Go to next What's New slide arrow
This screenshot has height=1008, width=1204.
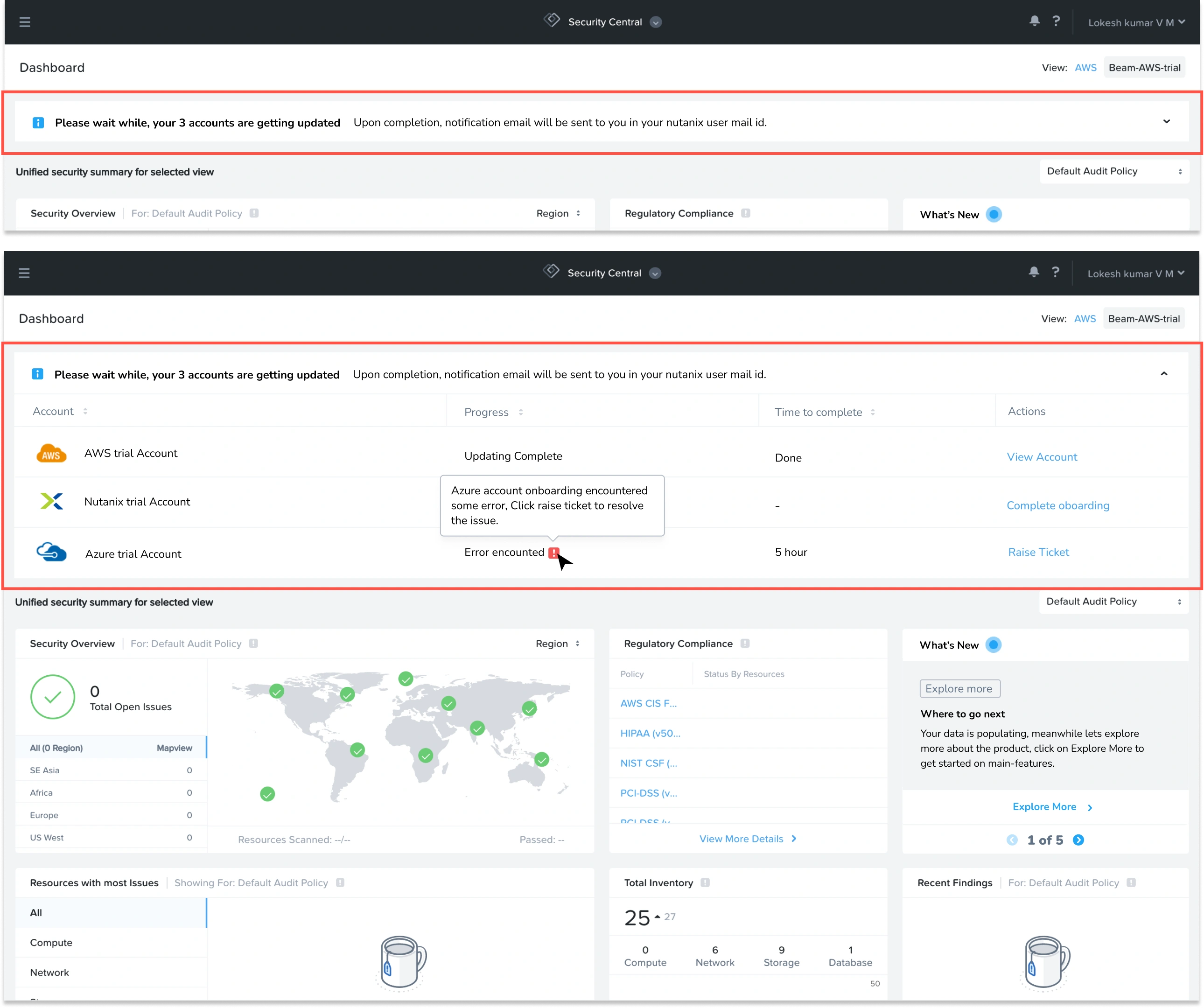(x=1078, y=840)
